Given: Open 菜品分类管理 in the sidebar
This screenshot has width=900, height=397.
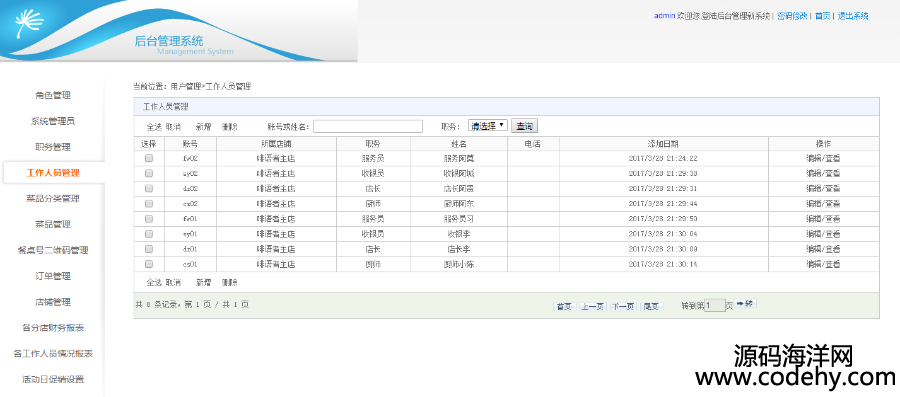Looking at the screenshot, I should (53, 198).
